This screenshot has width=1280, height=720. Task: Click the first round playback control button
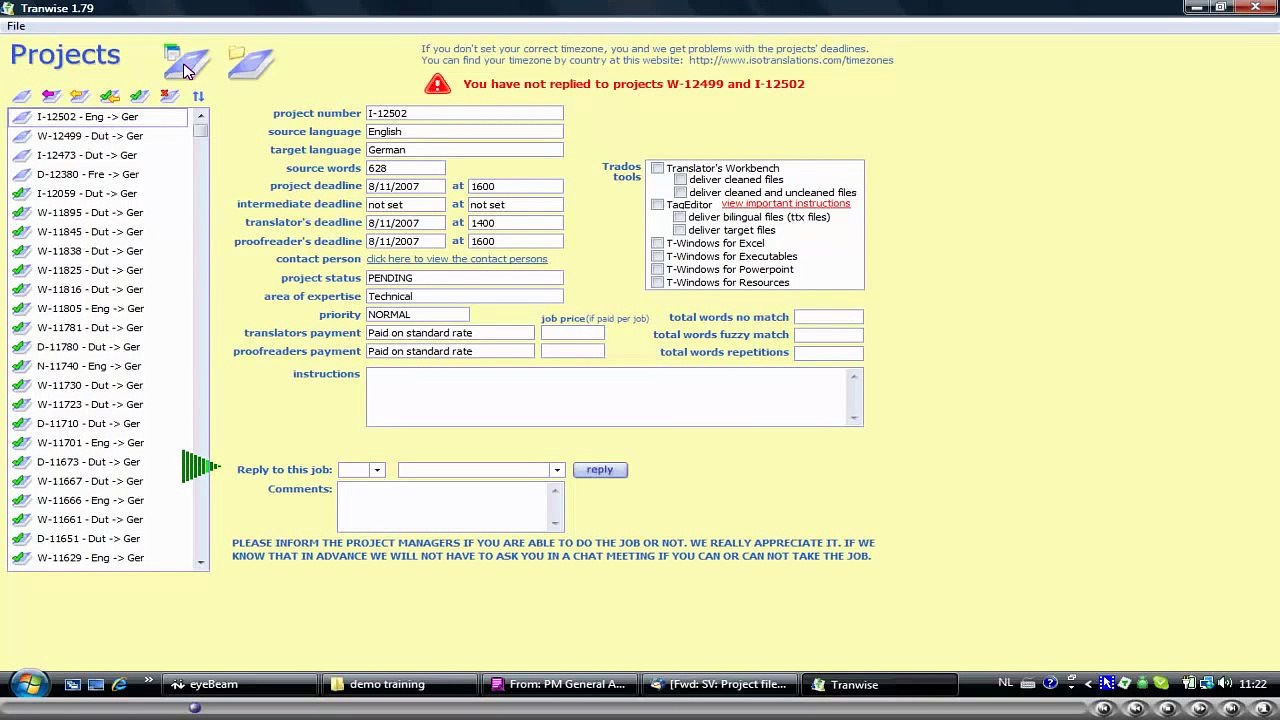[x=1104, y=708]
